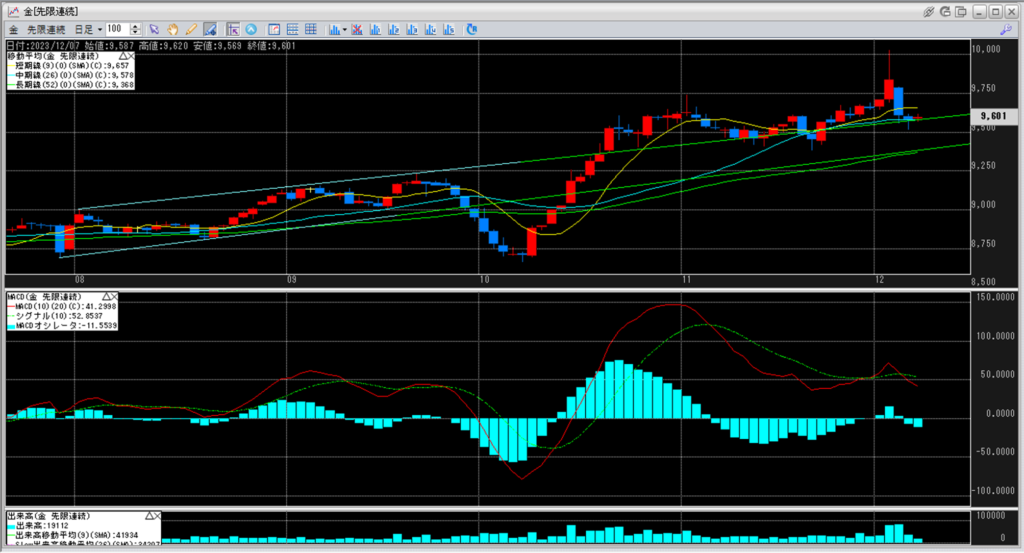
Task: Load chart template 1 icon
Action: coord(375,29)
